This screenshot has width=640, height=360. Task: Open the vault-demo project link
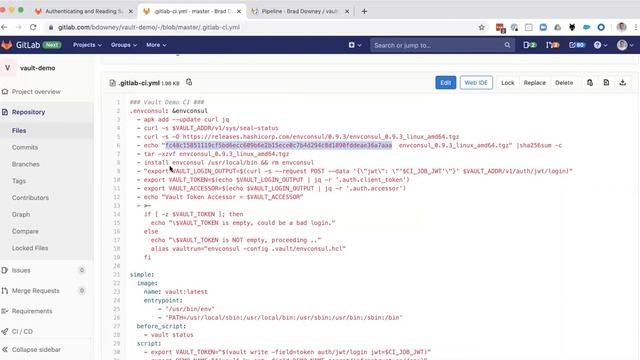(x=38, y=68)
